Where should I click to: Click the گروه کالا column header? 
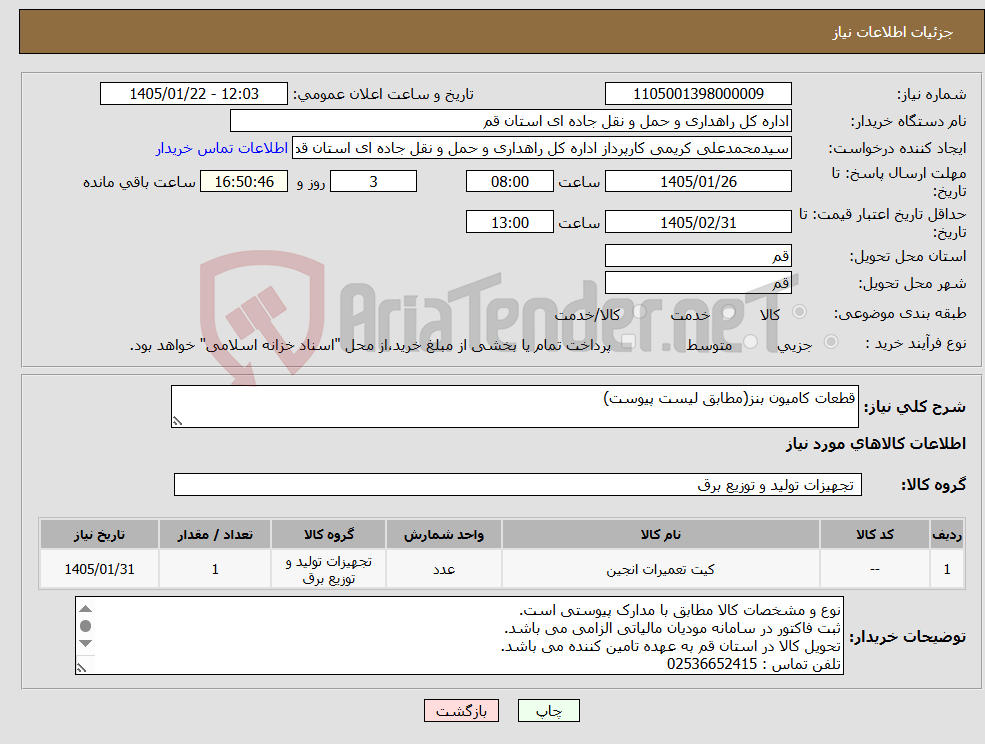329,534
